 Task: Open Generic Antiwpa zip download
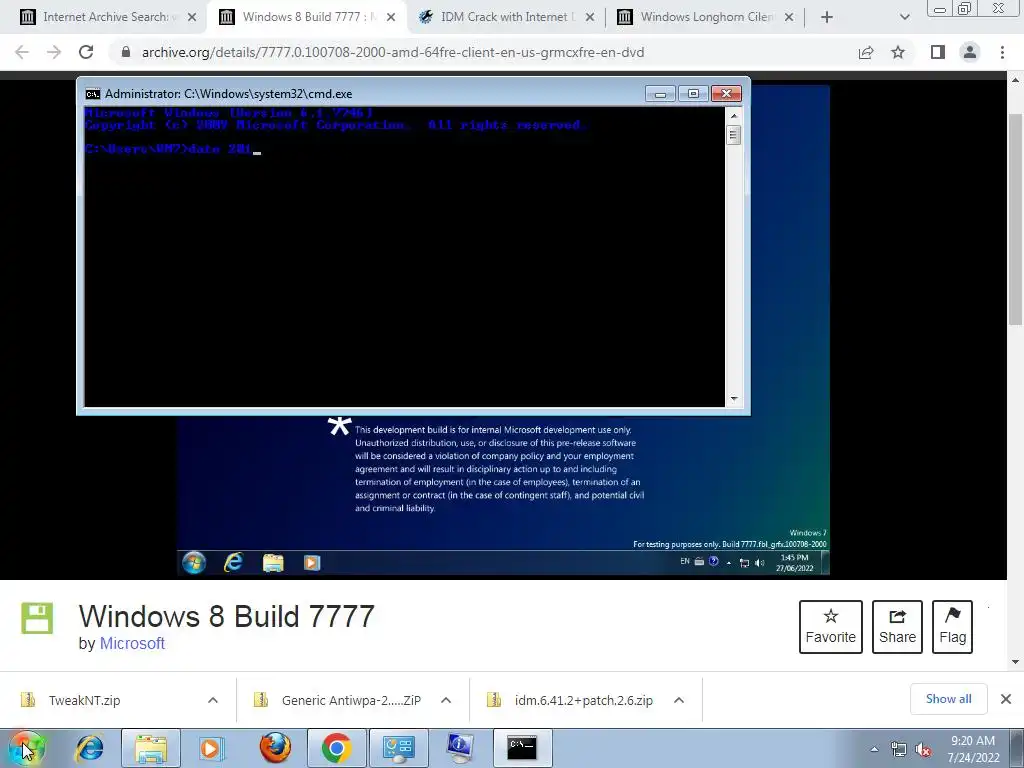[x=351, y=701]
